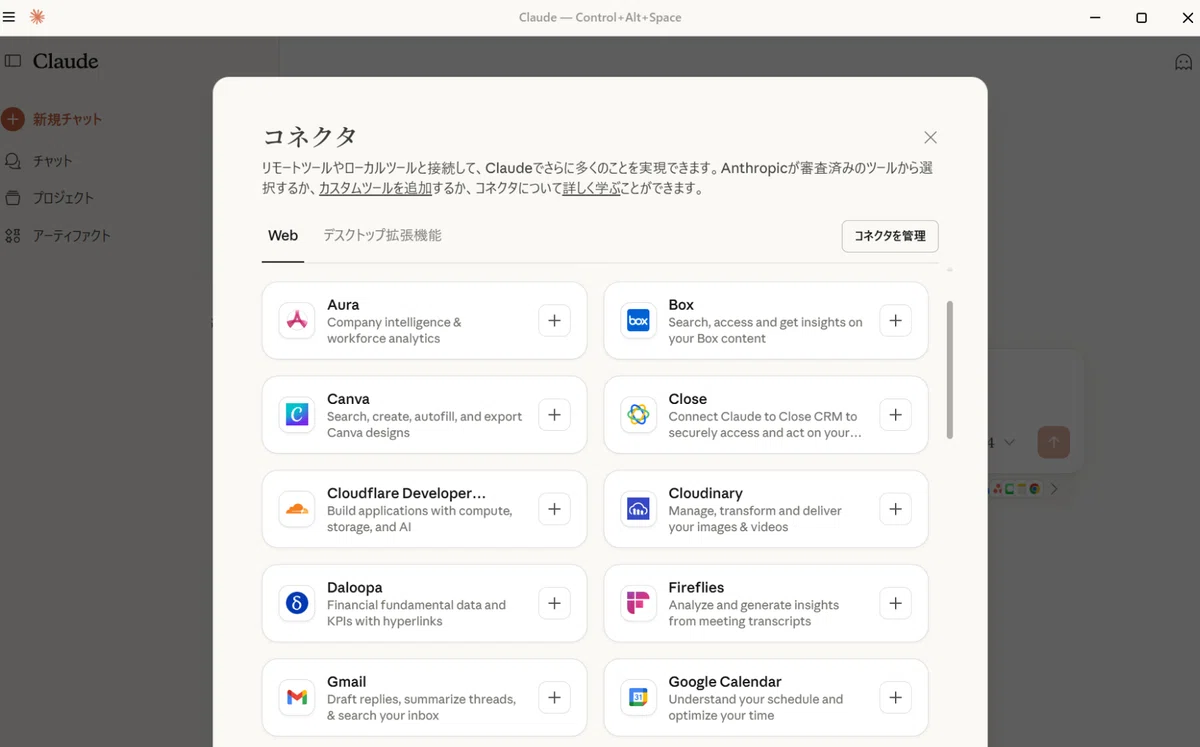Add the Daloopa connector plus button
1200x747 pixels.
point(554,603)
